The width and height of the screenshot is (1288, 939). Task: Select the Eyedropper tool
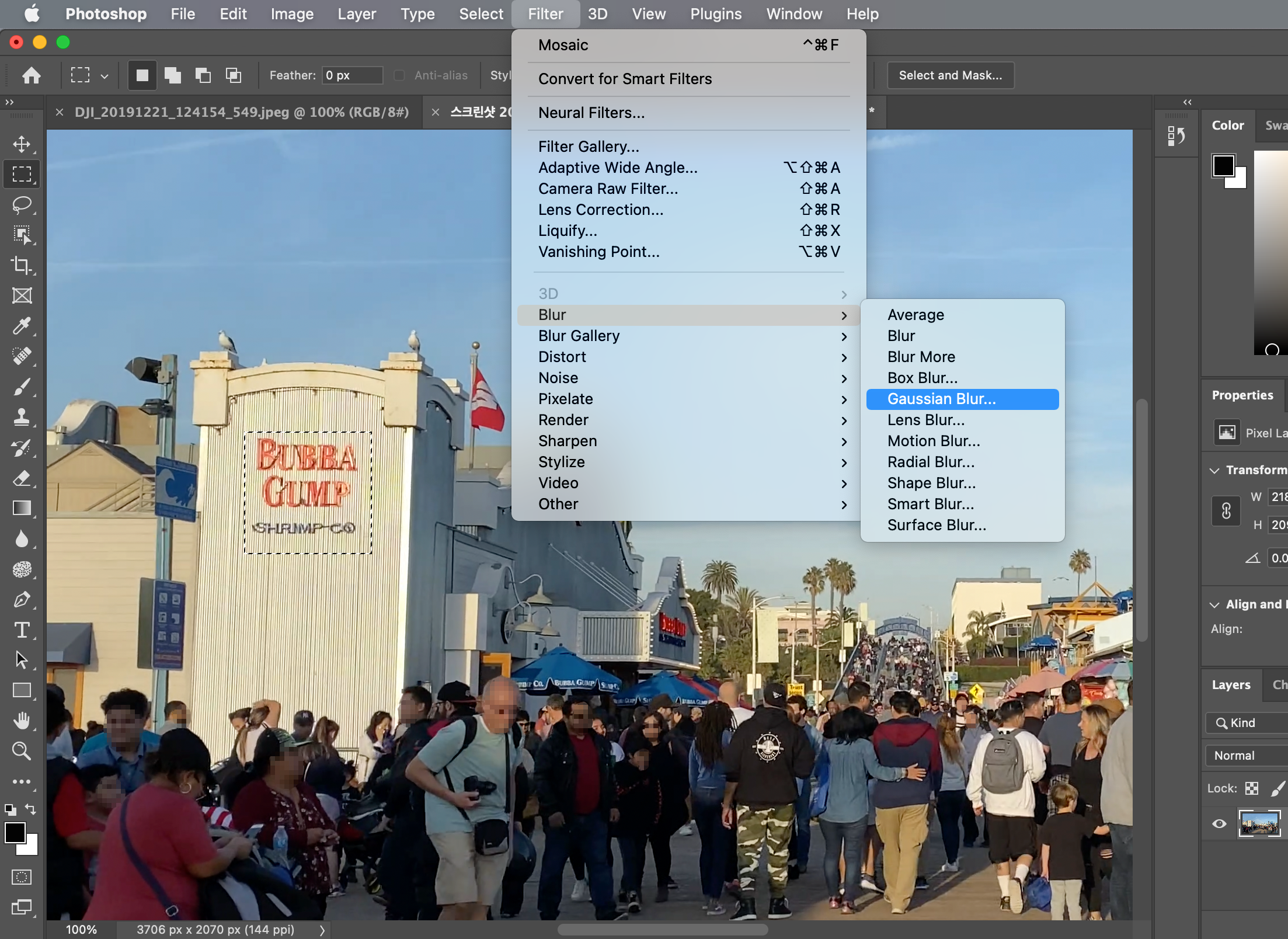click(22, 326)
